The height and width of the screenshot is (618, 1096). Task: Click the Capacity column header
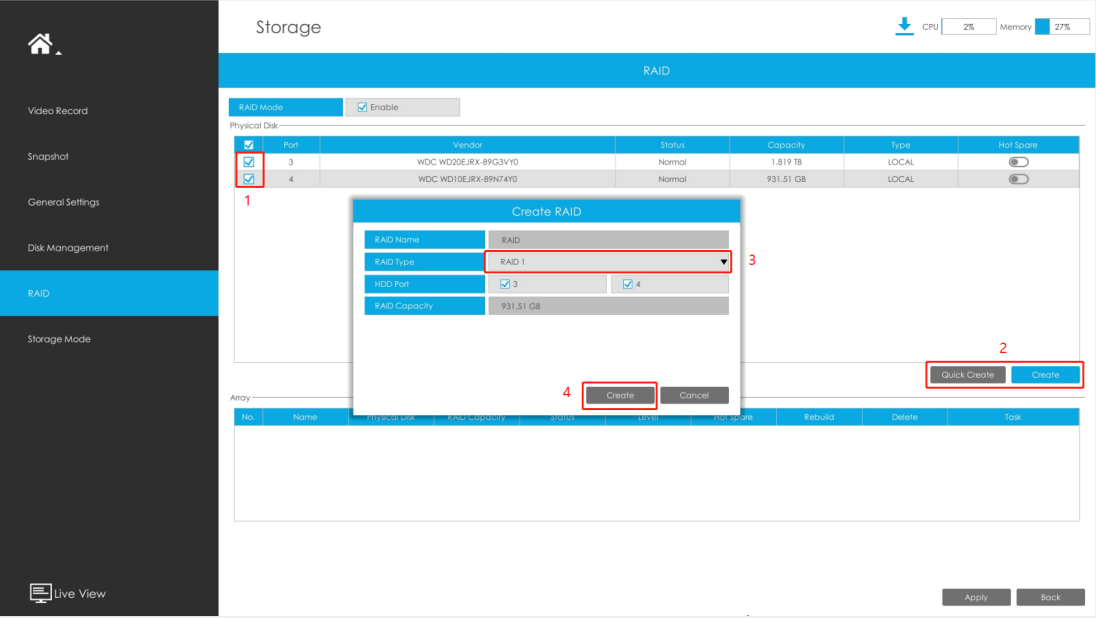786,145
